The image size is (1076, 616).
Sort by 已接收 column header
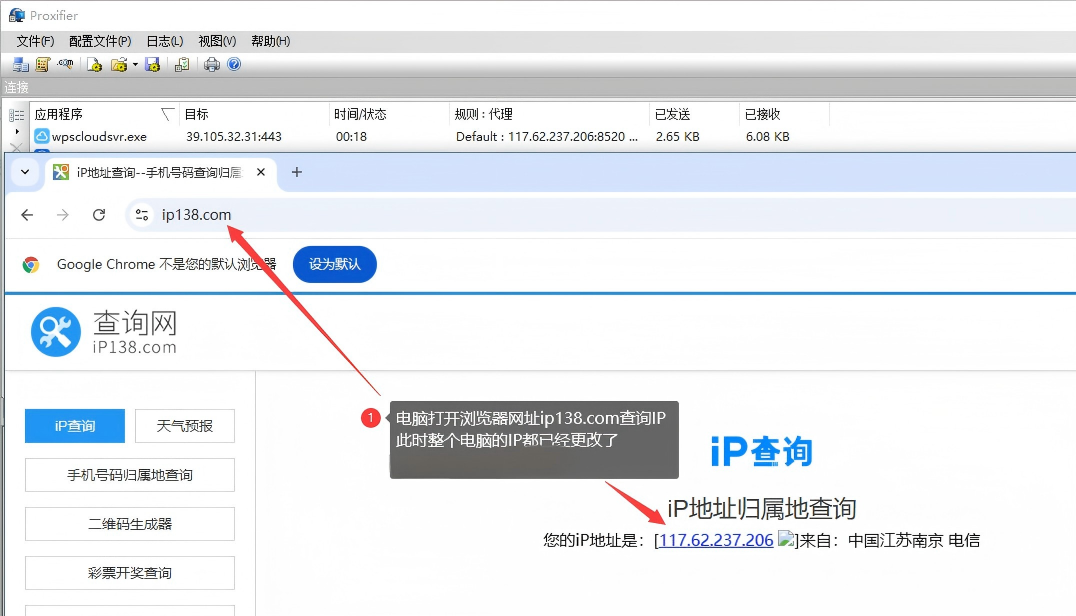[784, 115]
